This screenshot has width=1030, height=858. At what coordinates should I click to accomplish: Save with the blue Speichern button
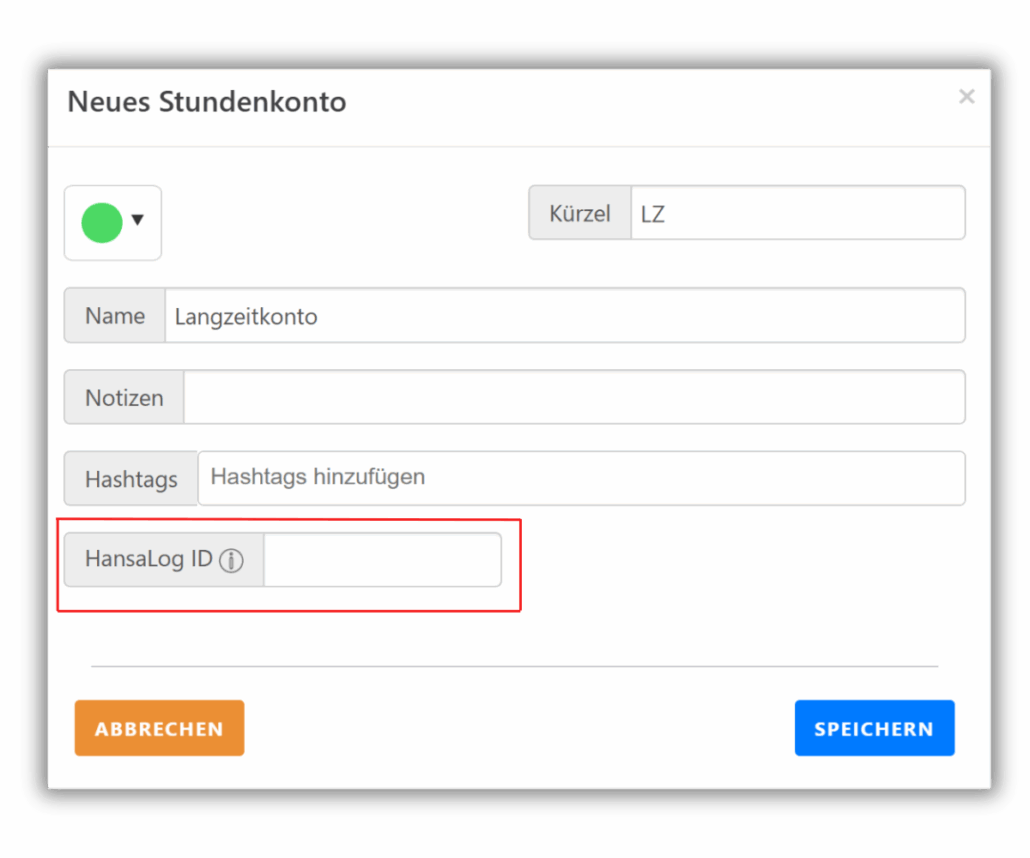click(874, 728)
